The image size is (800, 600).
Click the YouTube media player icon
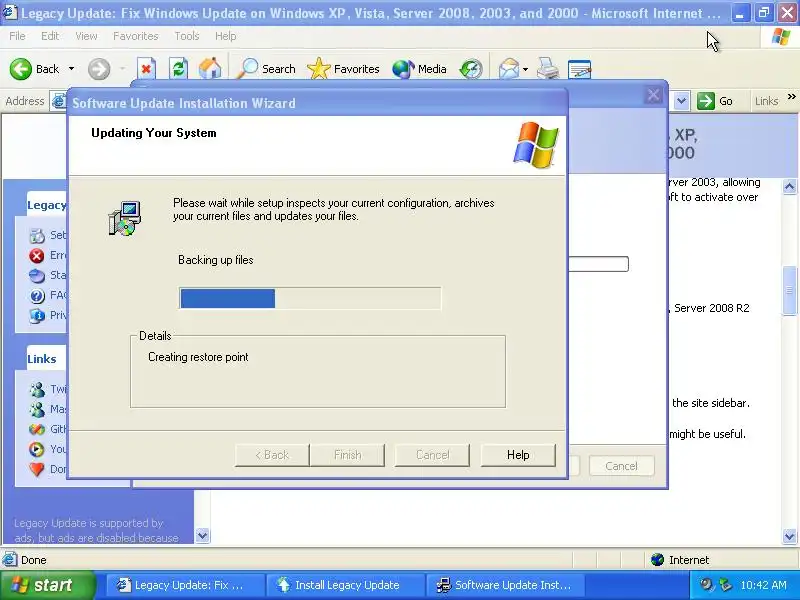tap(37, 449)
